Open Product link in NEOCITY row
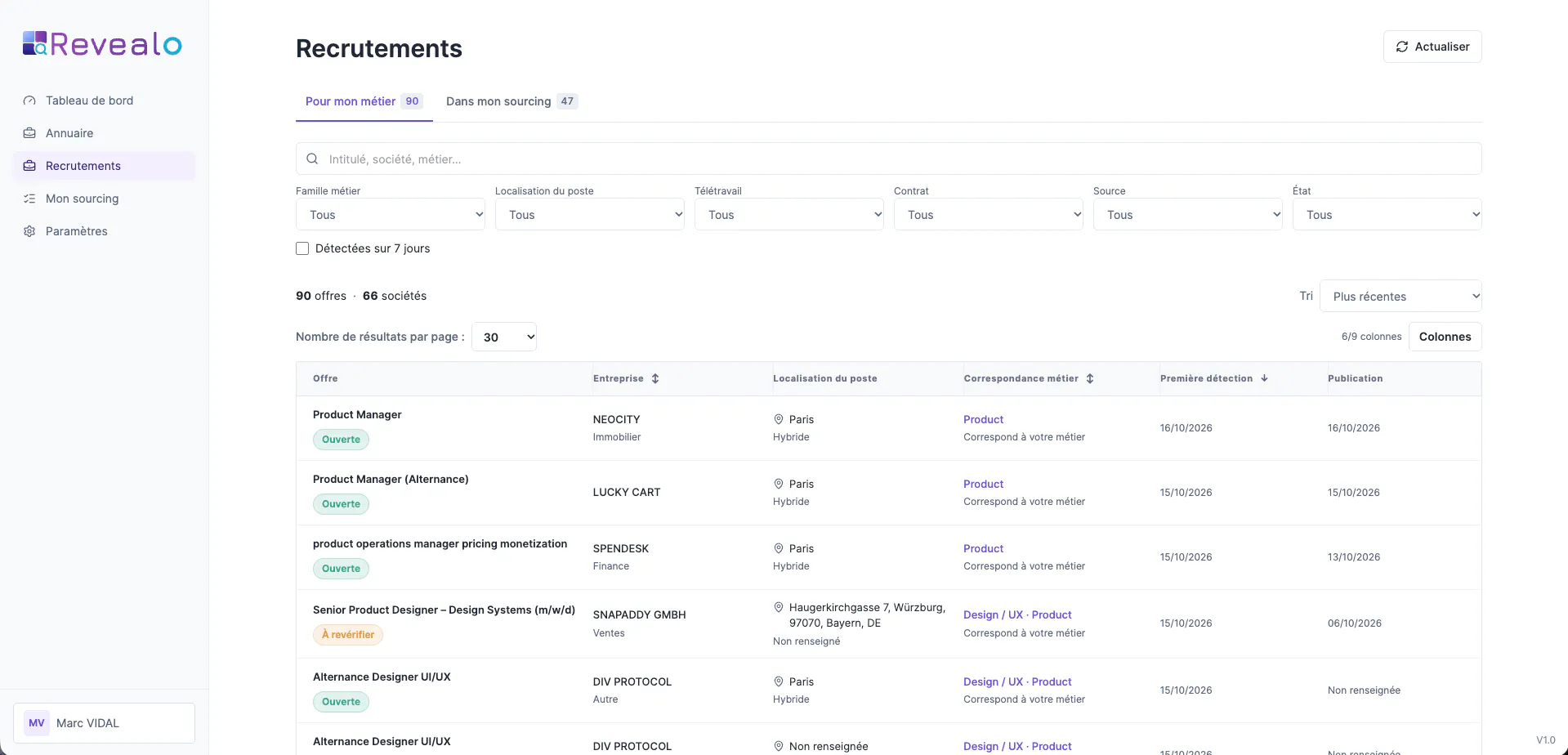Image resolution: width=1568 pixels, height=755 pixels. [x=983, y=419]
